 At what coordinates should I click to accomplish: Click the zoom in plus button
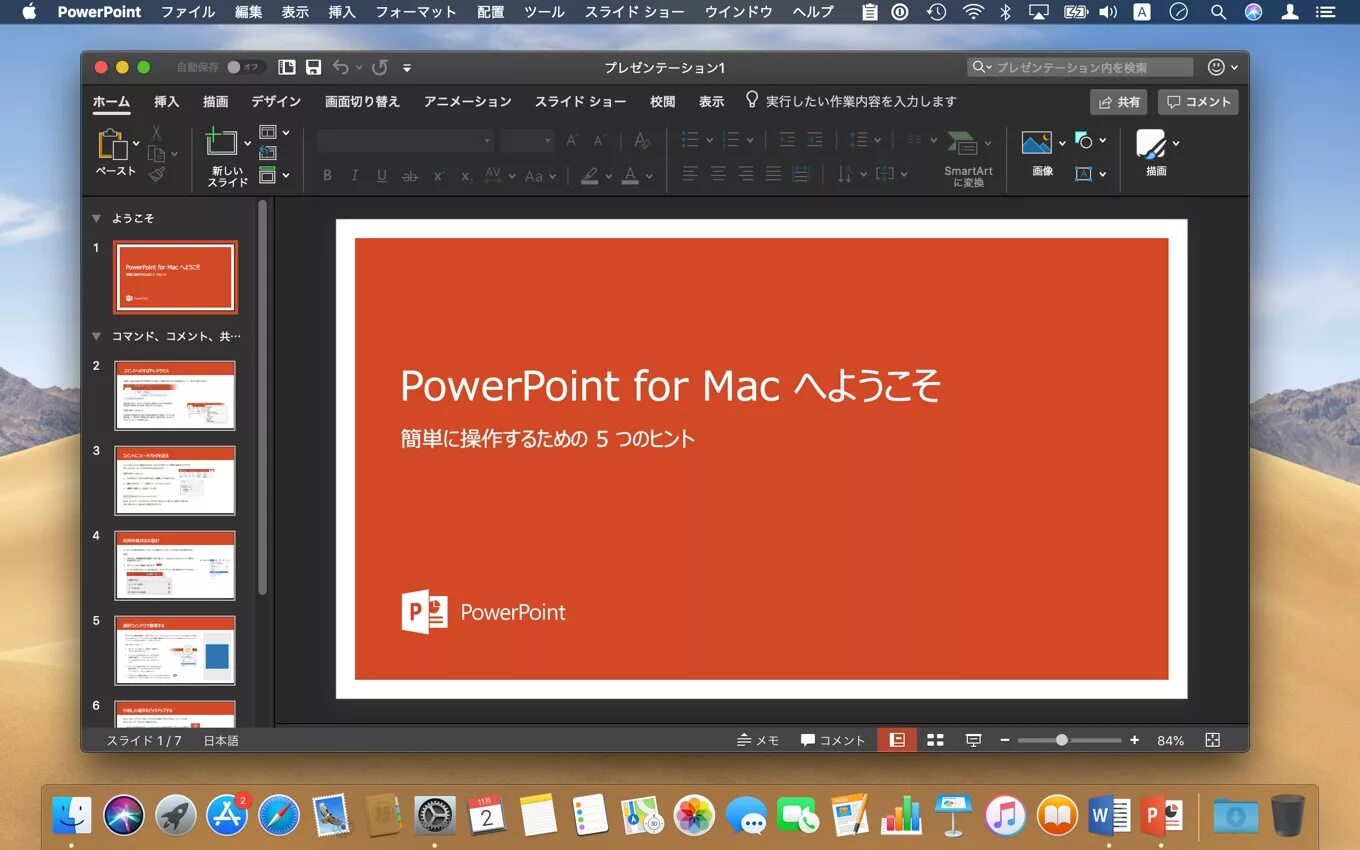[x=1134, y=740]
